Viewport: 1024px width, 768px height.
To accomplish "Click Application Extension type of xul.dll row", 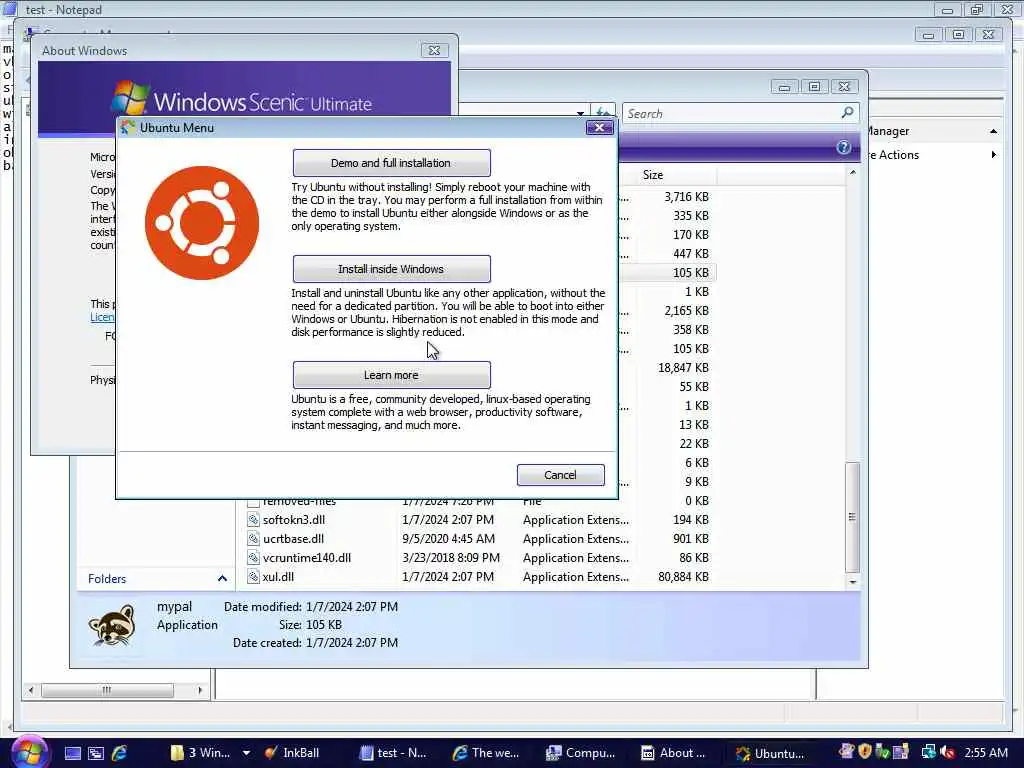I will 576,577.
